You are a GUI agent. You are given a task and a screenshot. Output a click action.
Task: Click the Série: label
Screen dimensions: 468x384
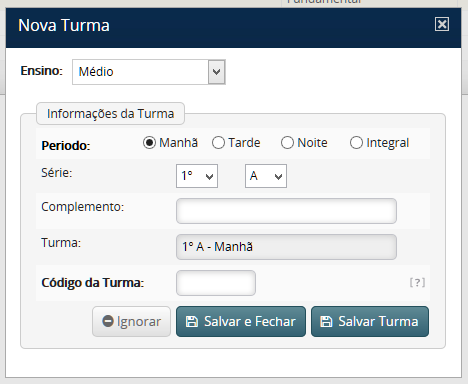click(56, 173)
